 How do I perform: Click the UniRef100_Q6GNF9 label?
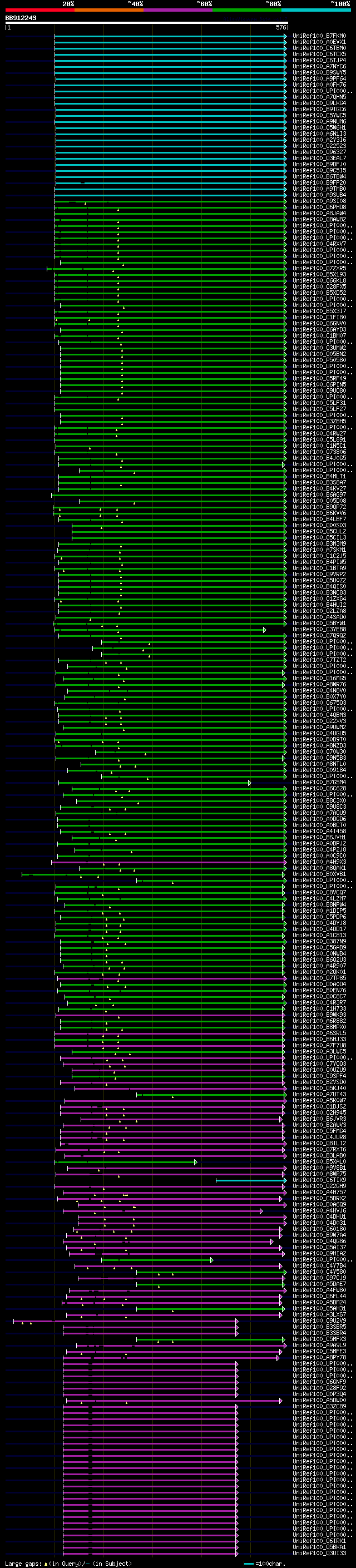tap(319, 1382)
